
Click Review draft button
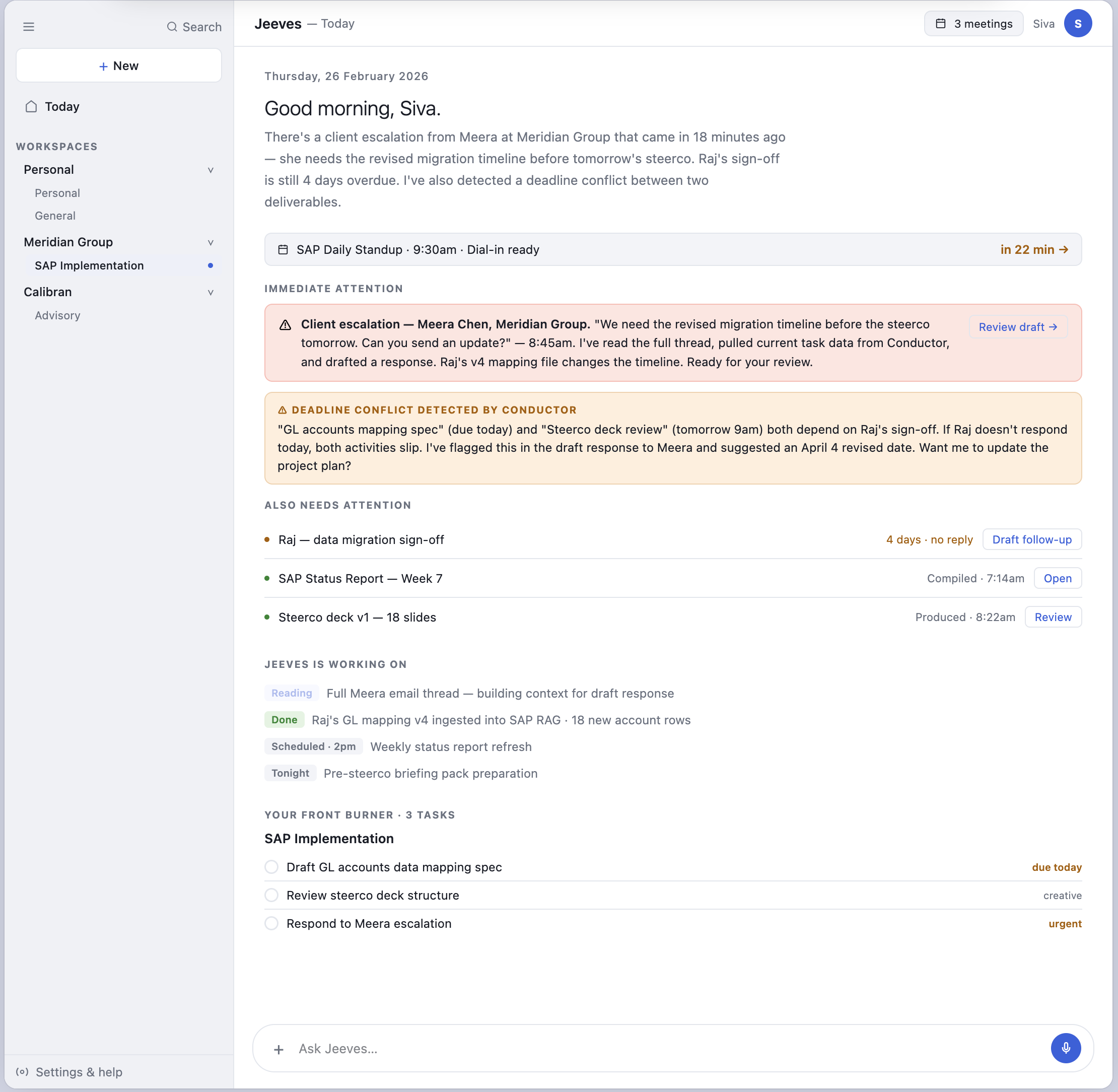[x=1018, y=327]
